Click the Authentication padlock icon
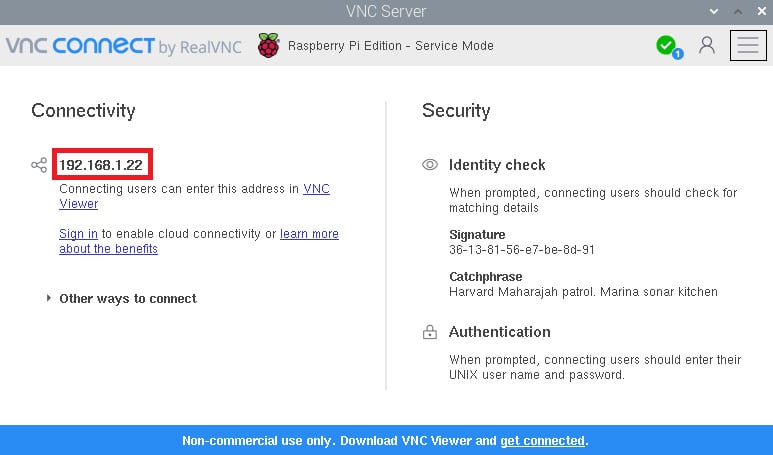The image size is (773, 455). [x=430, y=332]
